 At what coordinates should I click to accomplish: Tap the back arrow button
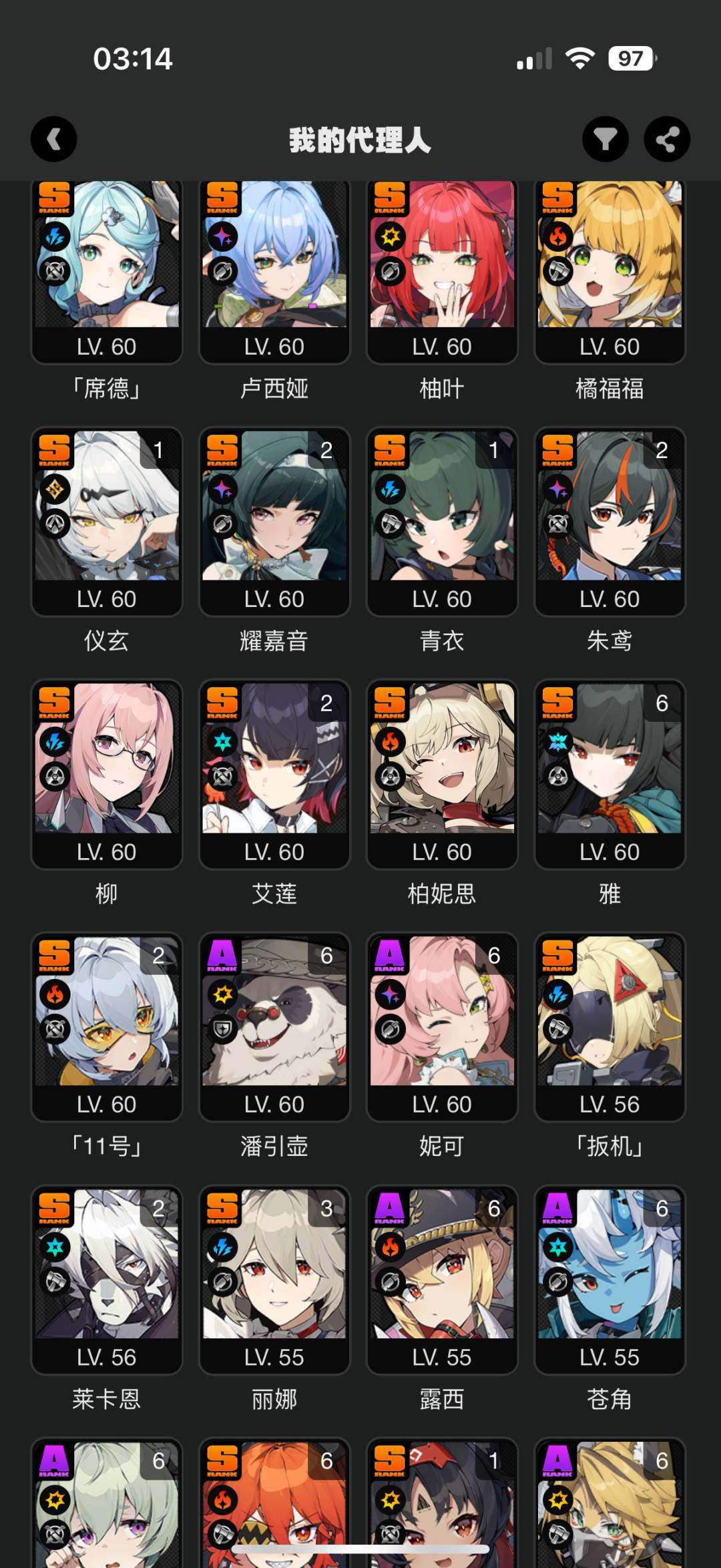point(53,139)
